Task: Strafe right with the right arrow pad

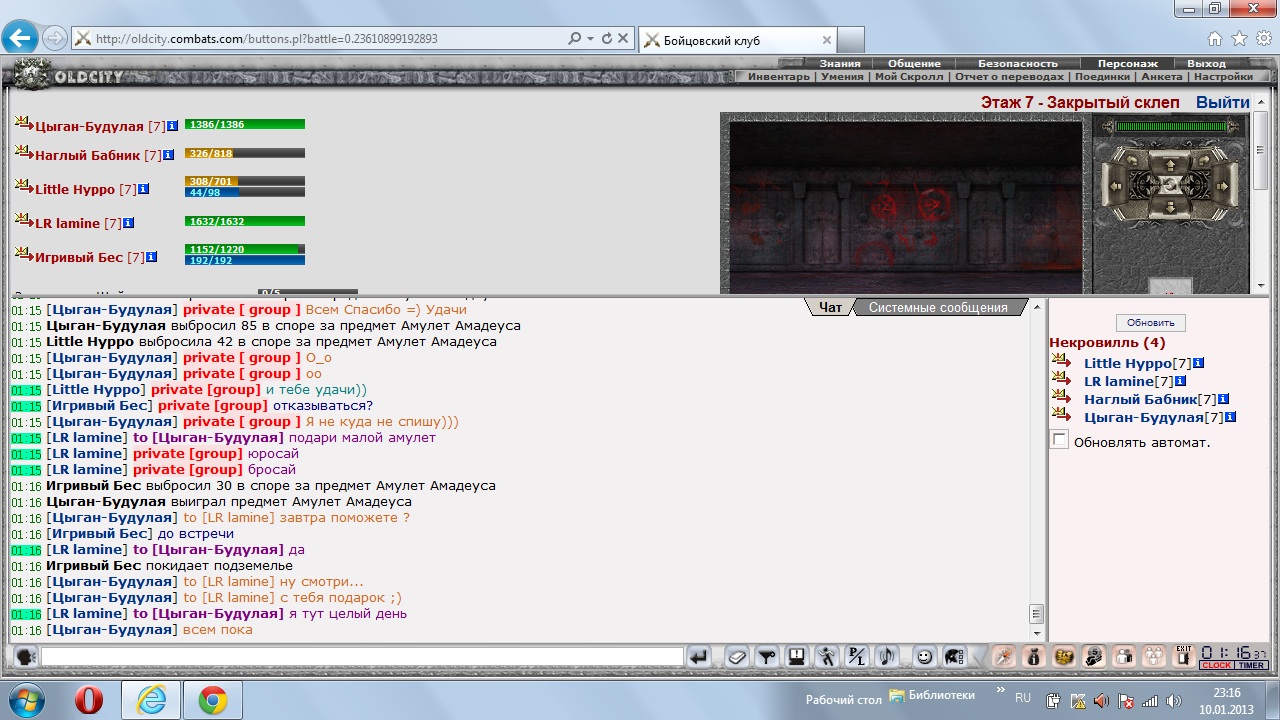Action: (x=1223, y=186)
